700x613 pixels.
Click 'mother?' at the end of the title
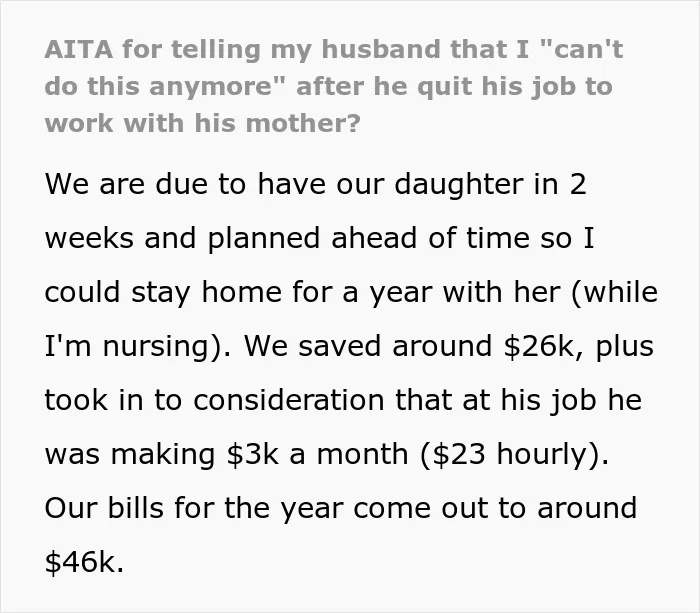303,123
